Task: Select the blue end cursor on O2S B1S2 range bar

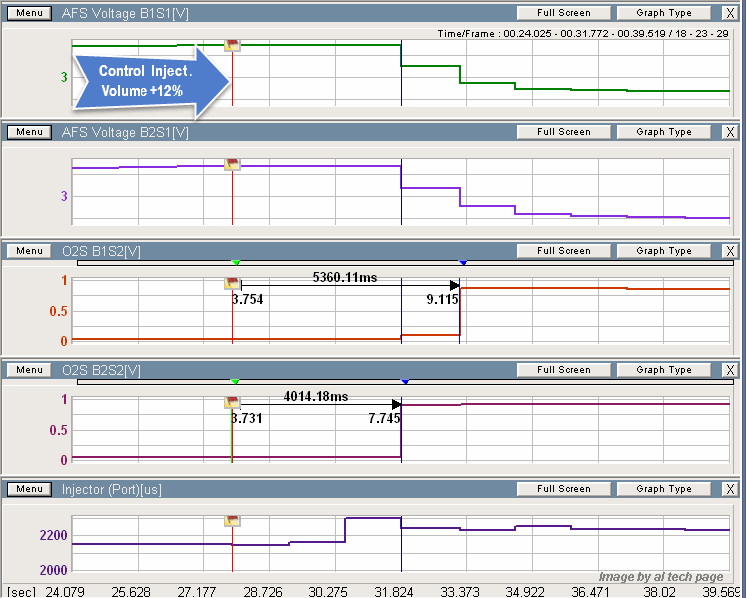Action: (462, 263)
